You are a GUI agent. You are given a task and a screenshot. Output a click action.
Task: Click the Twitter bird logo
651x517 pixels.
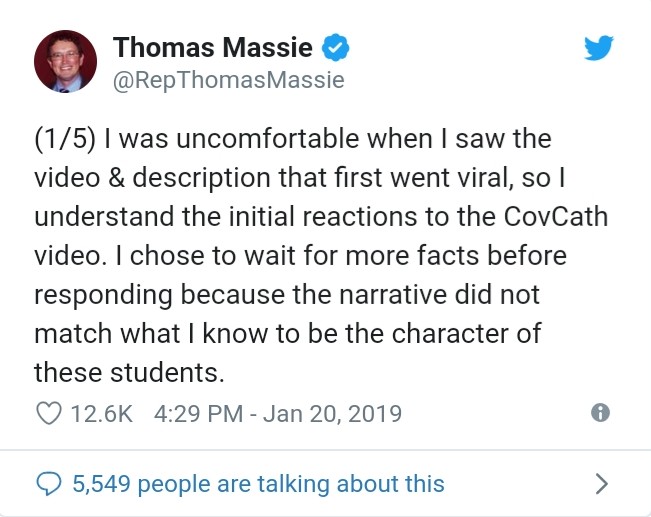597,48
